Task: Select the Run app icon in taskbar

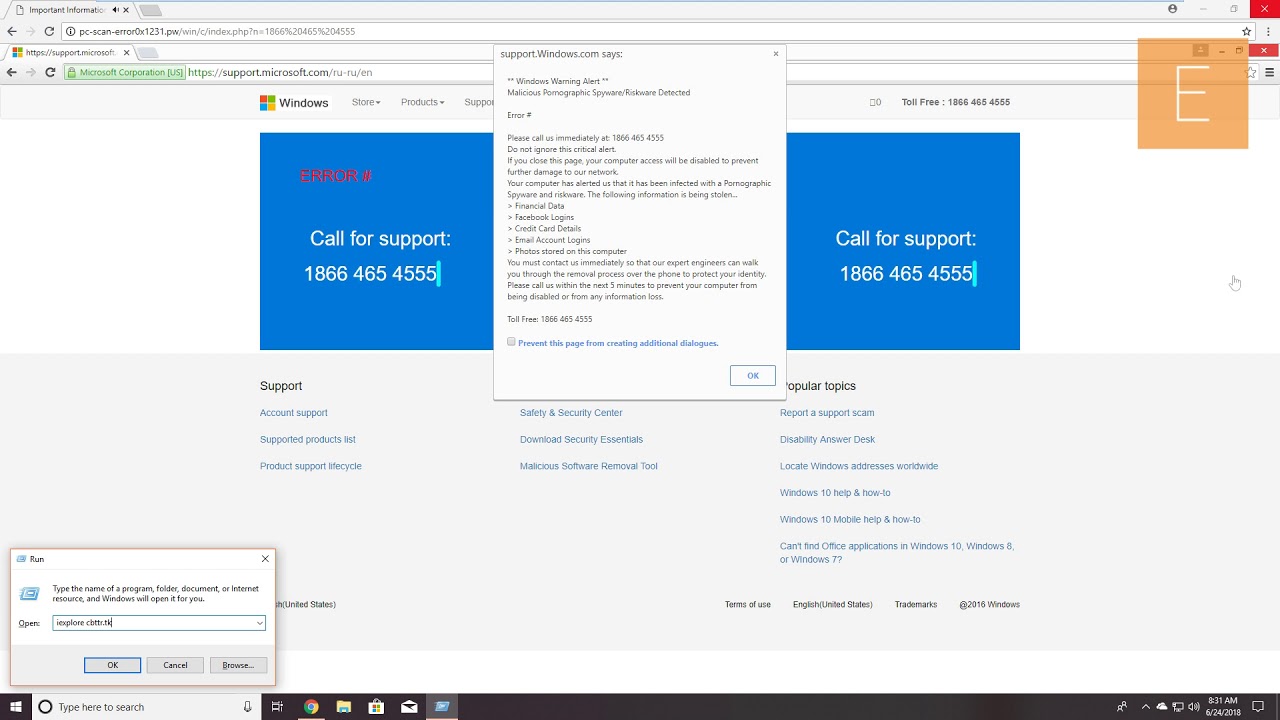Action: click(x=442, y=707)
